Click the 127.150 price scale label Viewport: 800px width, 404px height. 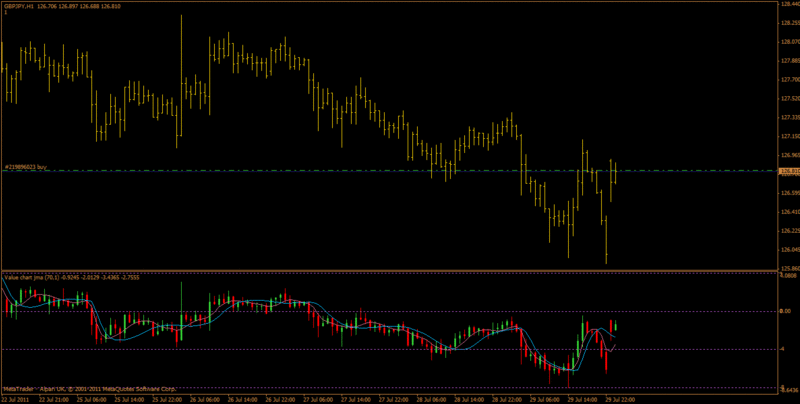[789, 136]
